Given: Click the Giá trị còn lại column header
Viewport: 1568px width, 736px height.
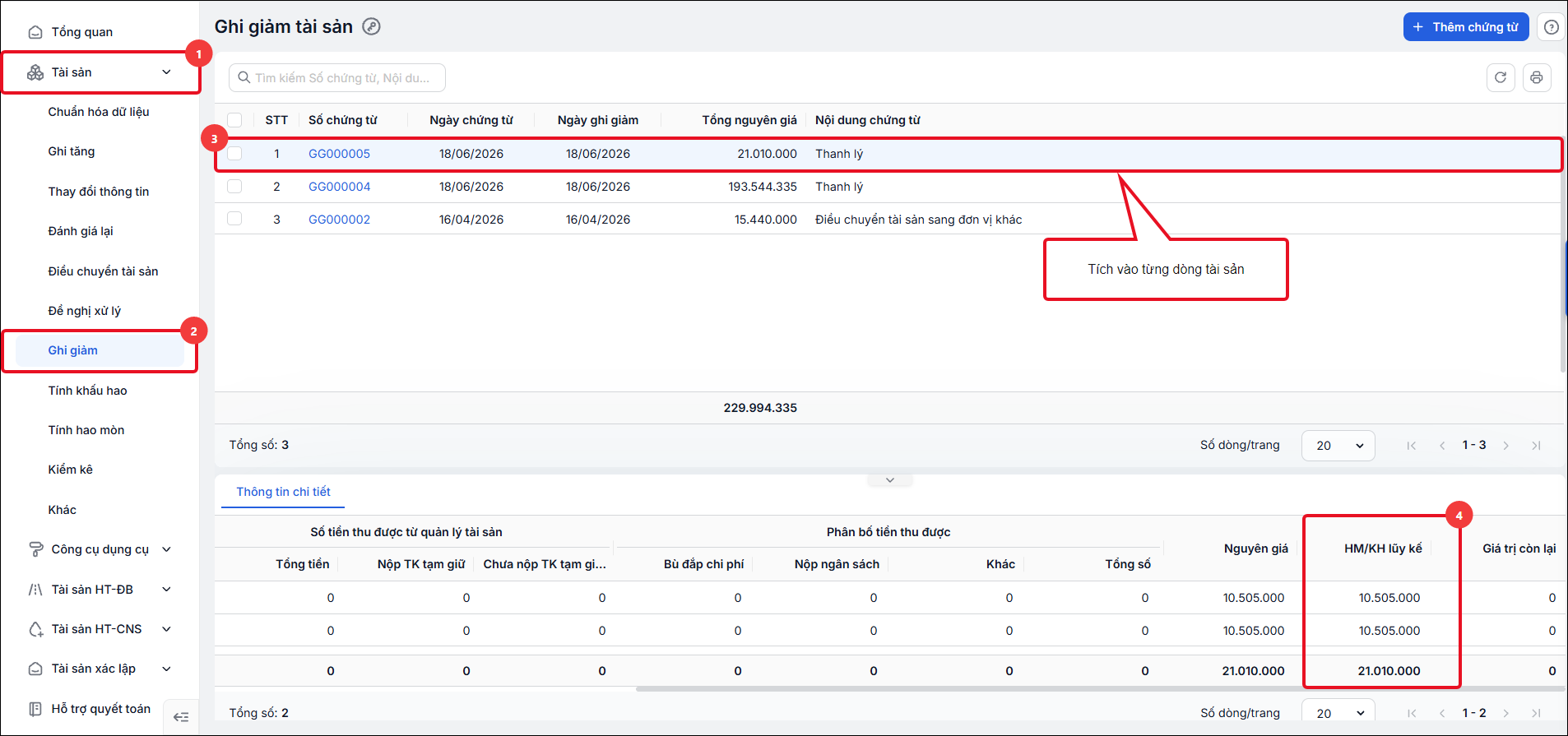Looking at the screenshot, I should click(1519, 549).
